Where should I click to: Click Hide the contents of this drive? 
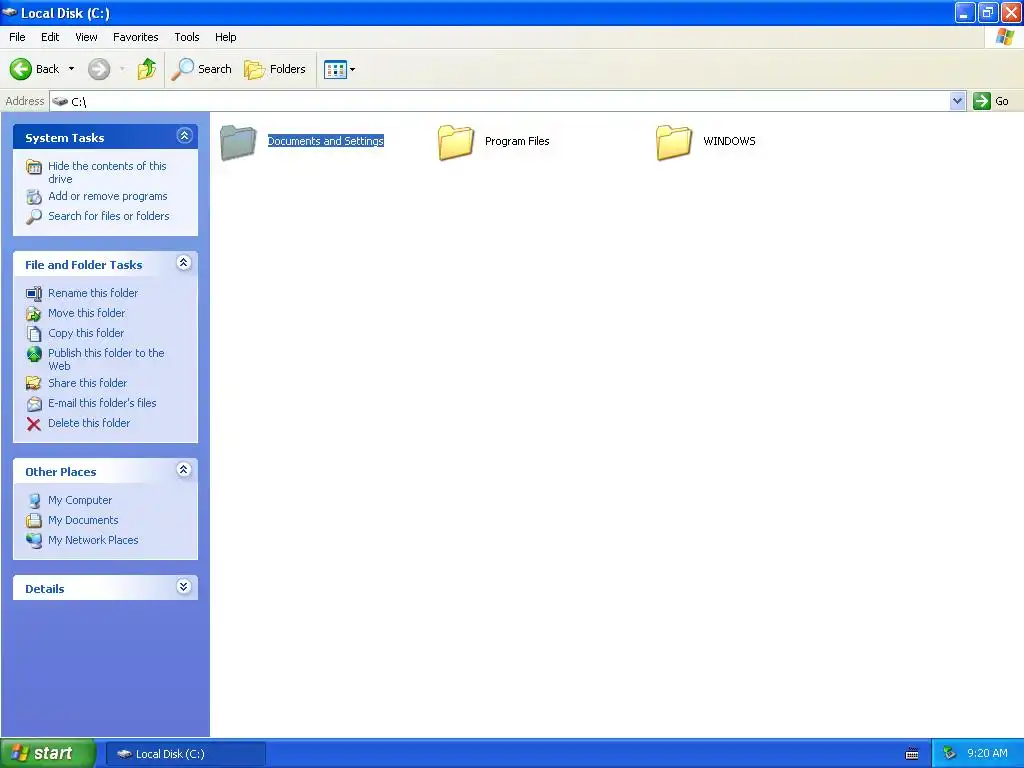click(107, 172)
